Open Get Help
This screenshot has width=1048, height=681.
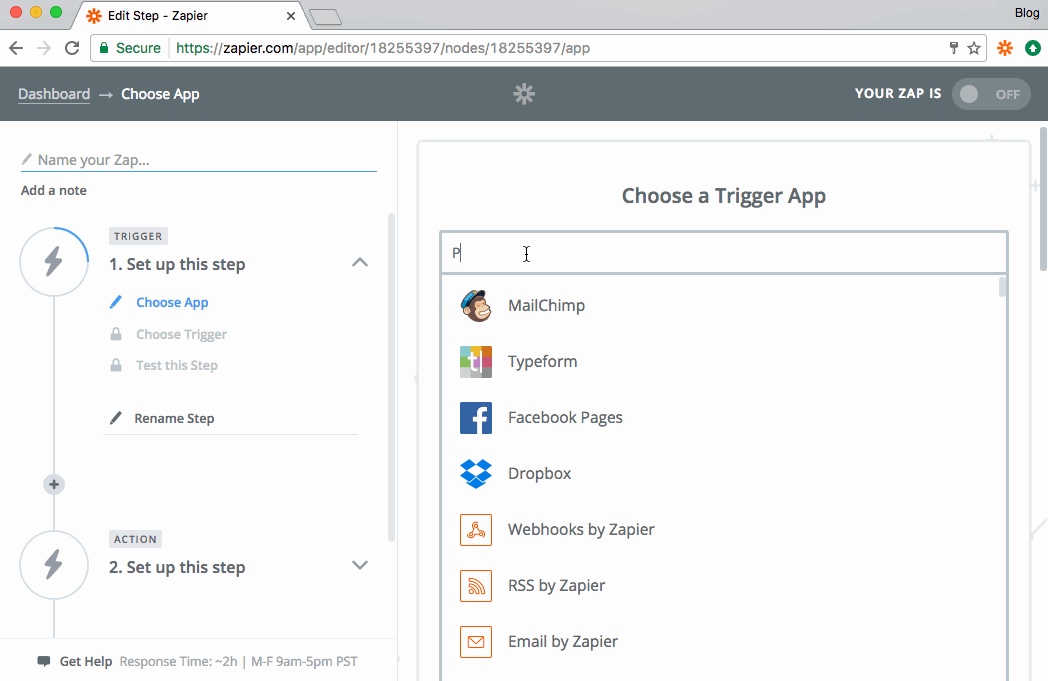tap(86, 662)
